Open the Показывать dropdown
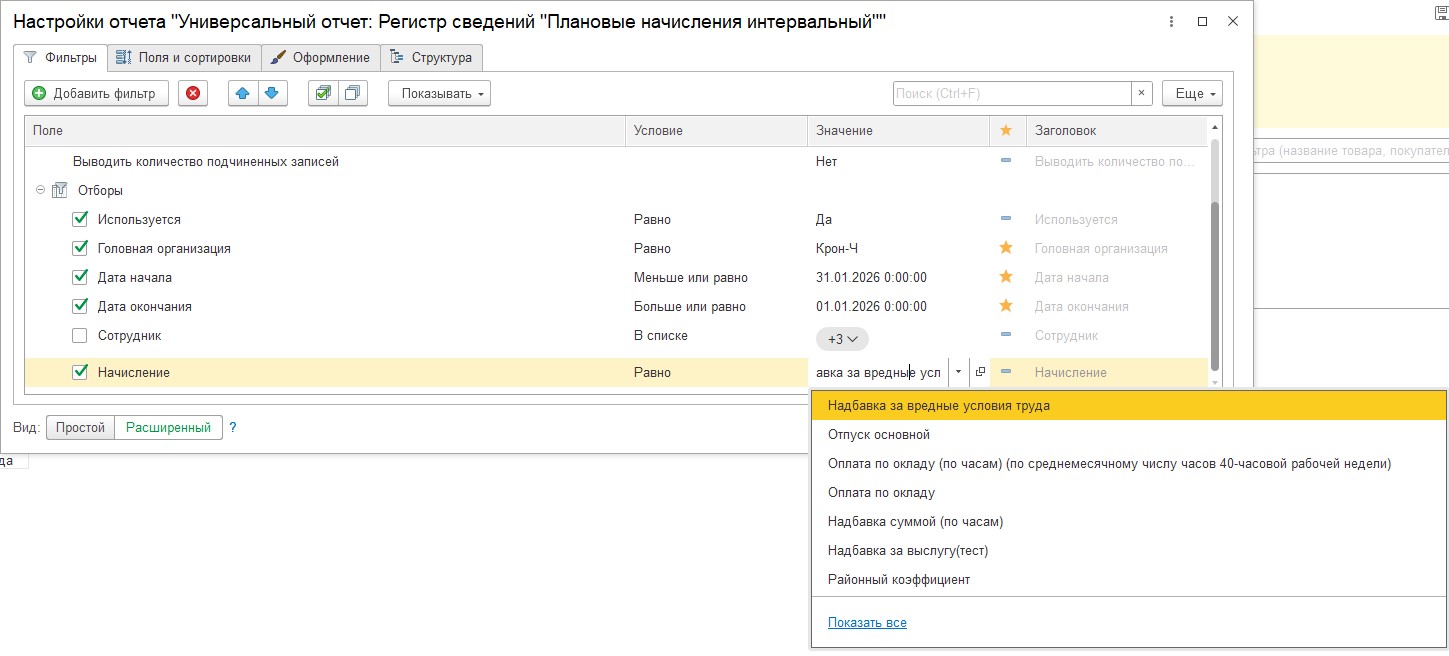This screenshot has width=1449, height=656. tap(439, 93)
